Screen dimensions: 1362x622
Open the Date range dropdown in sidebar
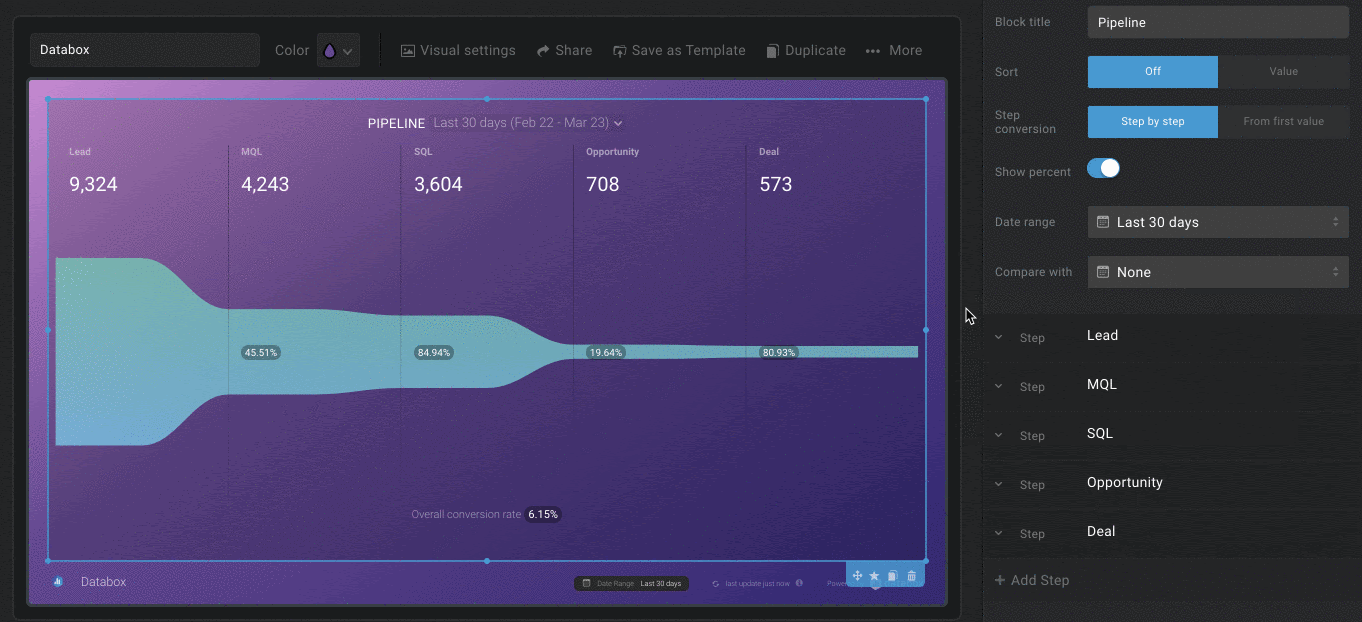[1217, 222]
